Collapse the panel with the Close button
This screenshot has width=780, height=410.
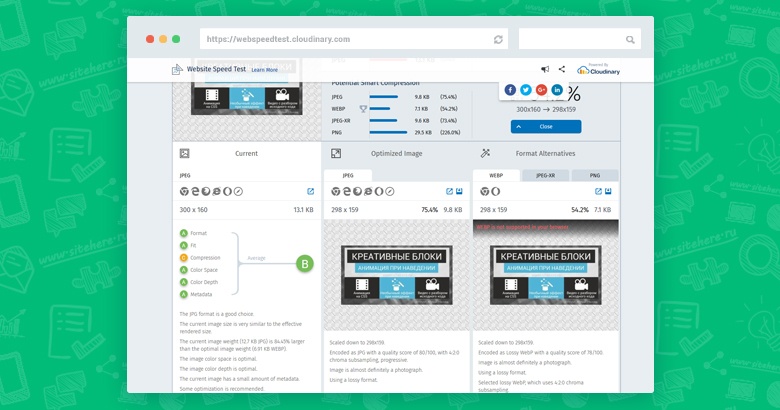(545, 127)
